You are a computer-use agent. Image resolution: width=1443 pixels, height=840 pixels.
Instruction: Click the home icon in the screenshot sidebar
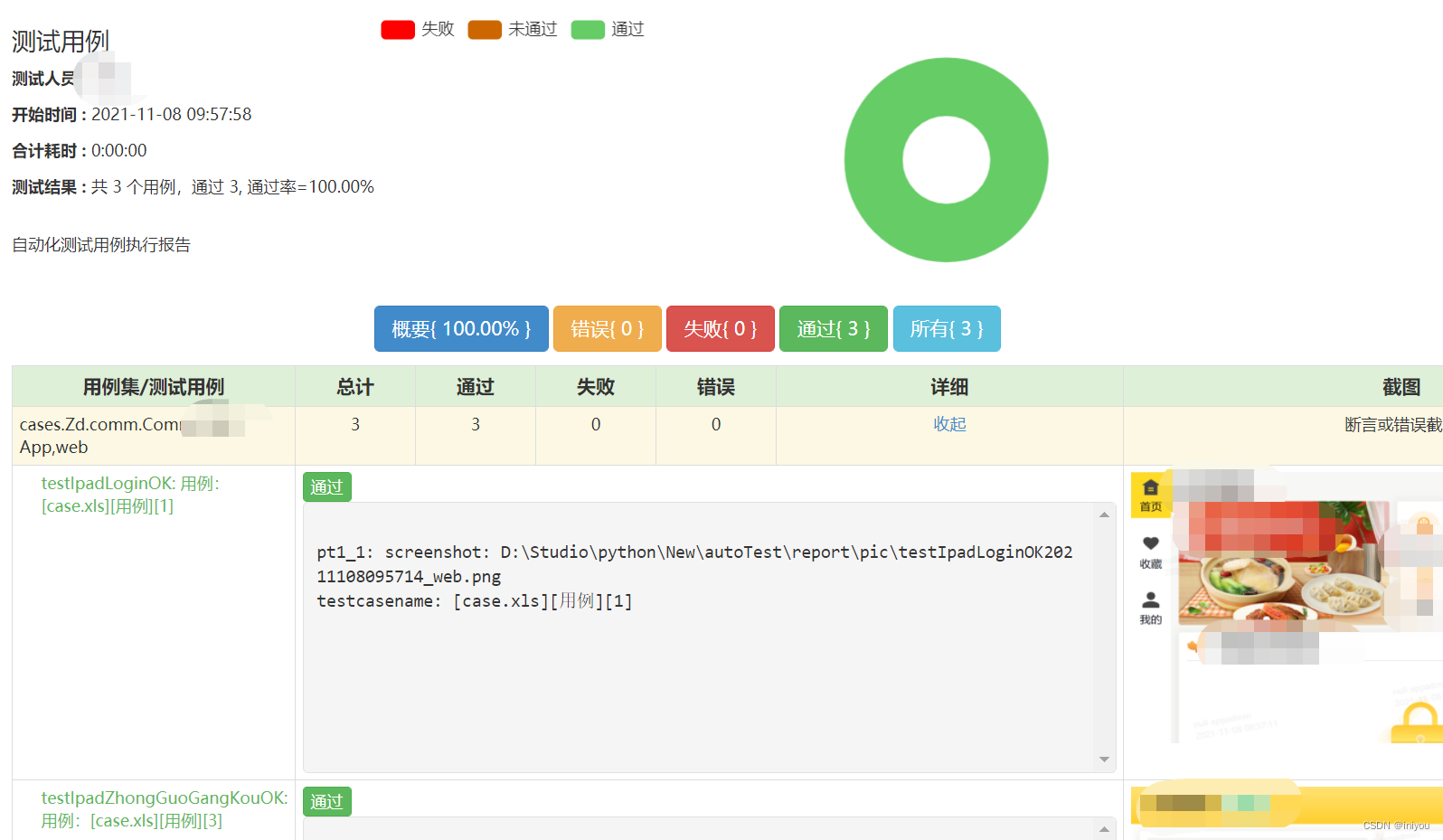tap(1150, 487)
